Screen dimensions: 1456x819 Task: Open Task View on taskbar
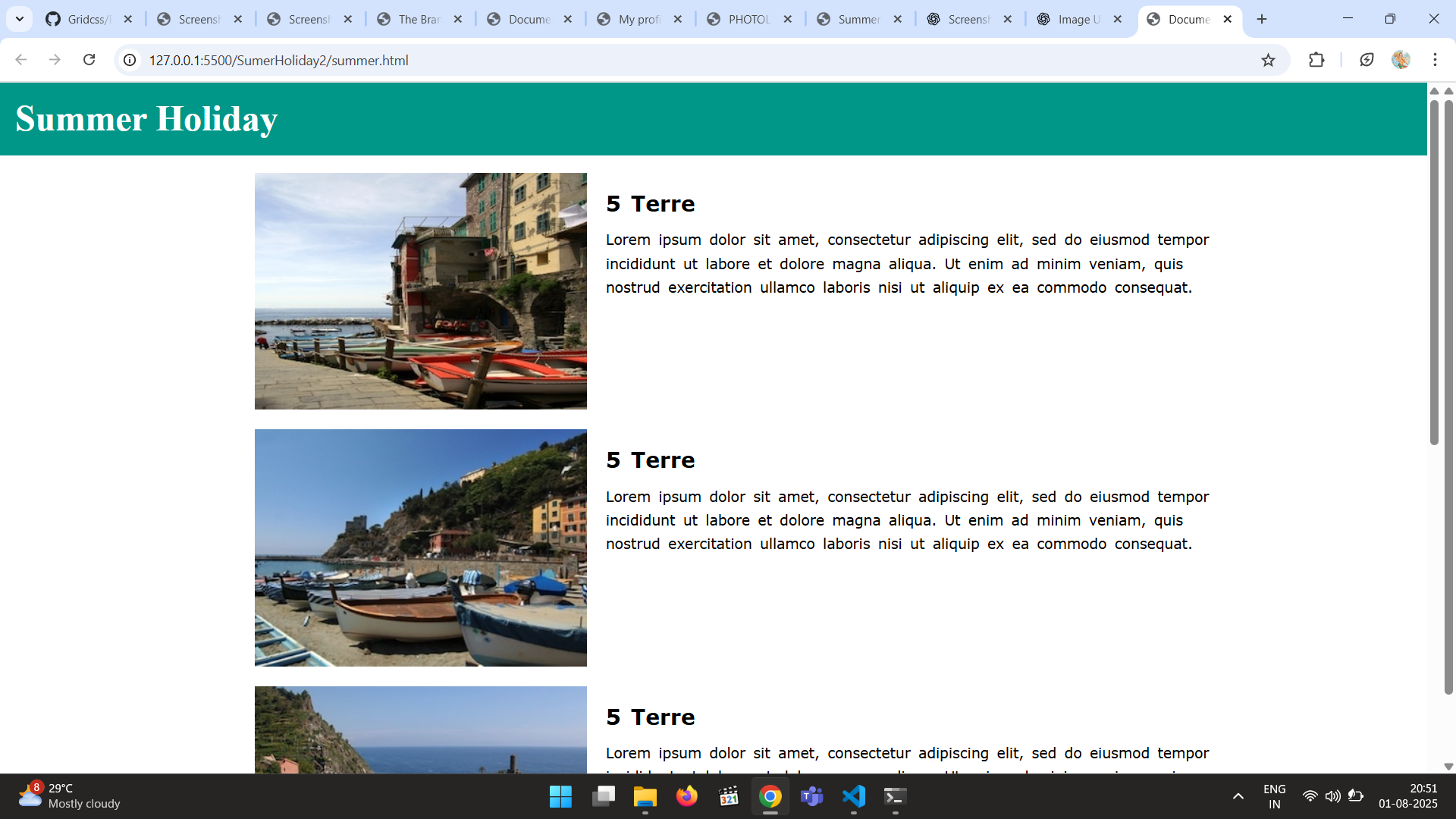[x=604, y=797]
